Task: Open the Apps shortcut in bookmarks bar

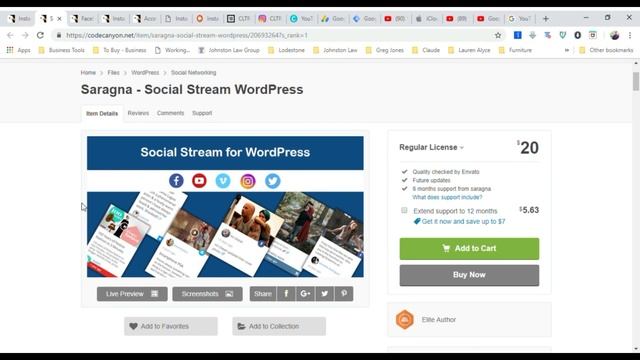Action: pos(19,50)
